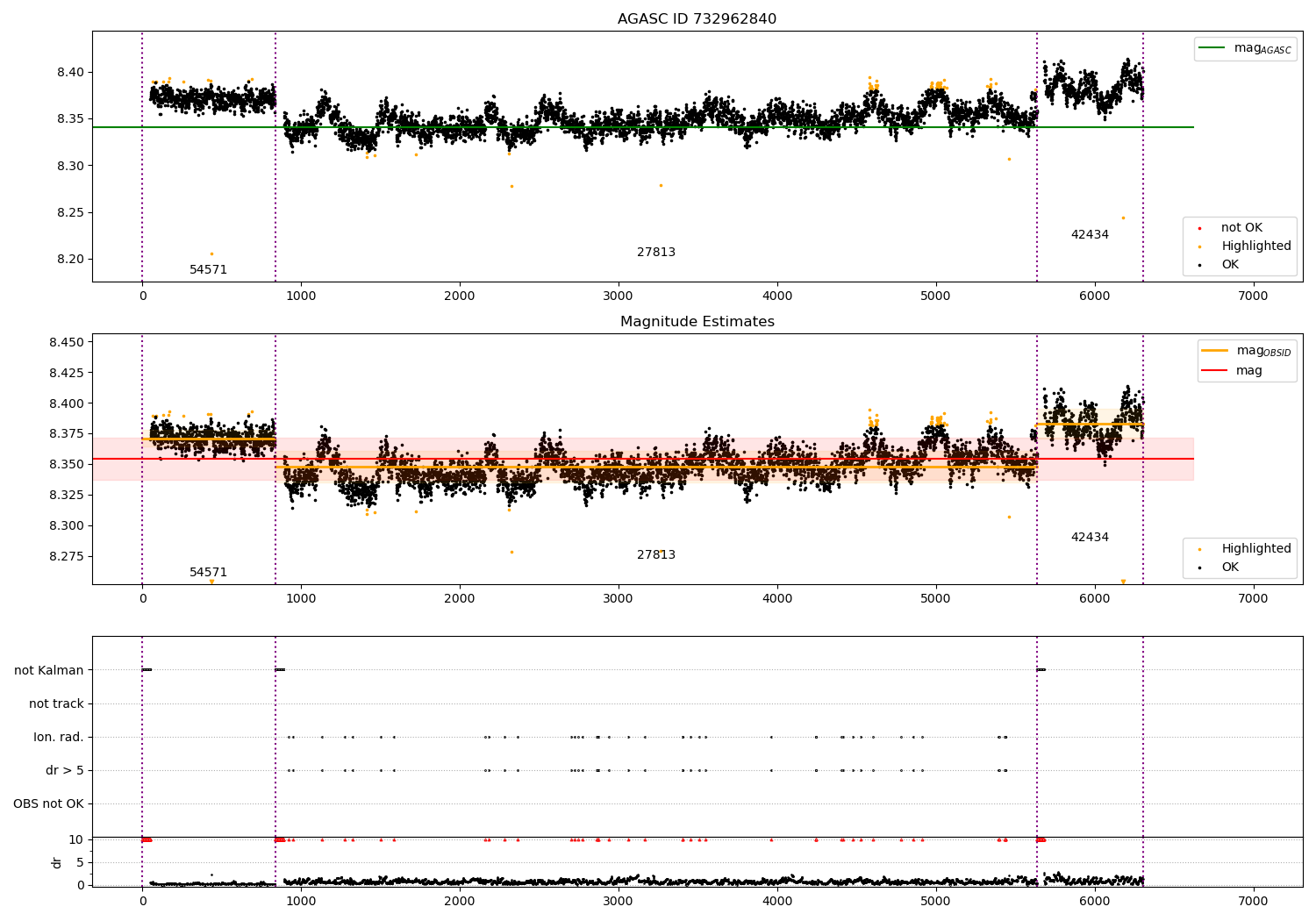
Task: Click the 8.40 y-axis tick label
Action: pos(69,72)
